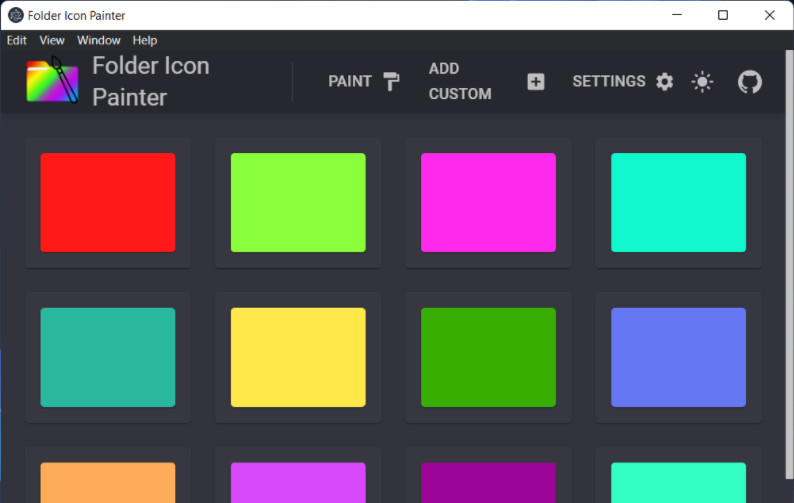Select the mint green color swatch
The image size is (794, 503).
pyautogui.click(x=679, y=483)
